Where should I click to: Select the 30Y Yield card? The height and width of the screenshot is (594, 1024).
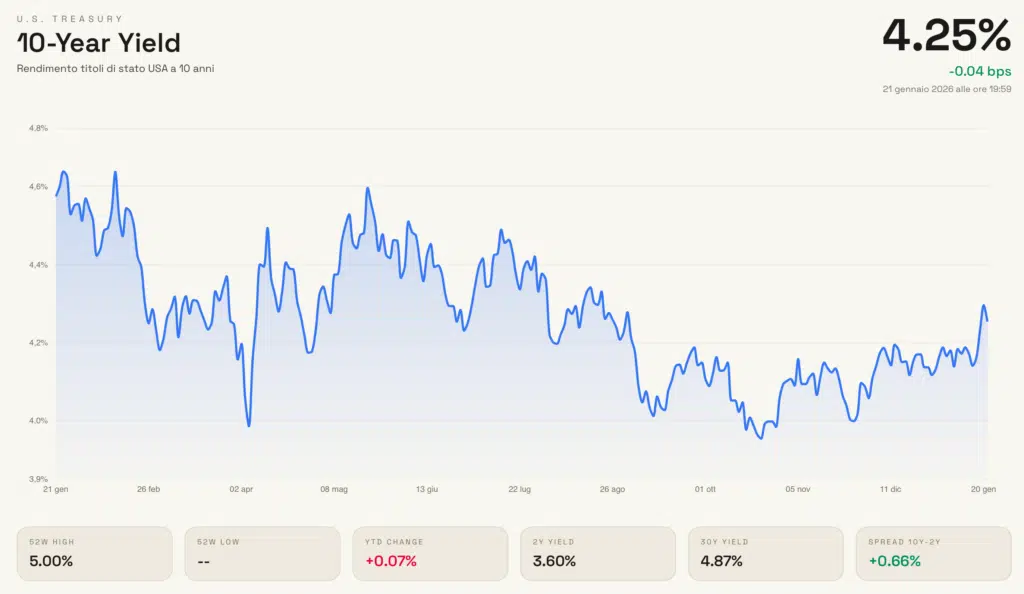764,553
